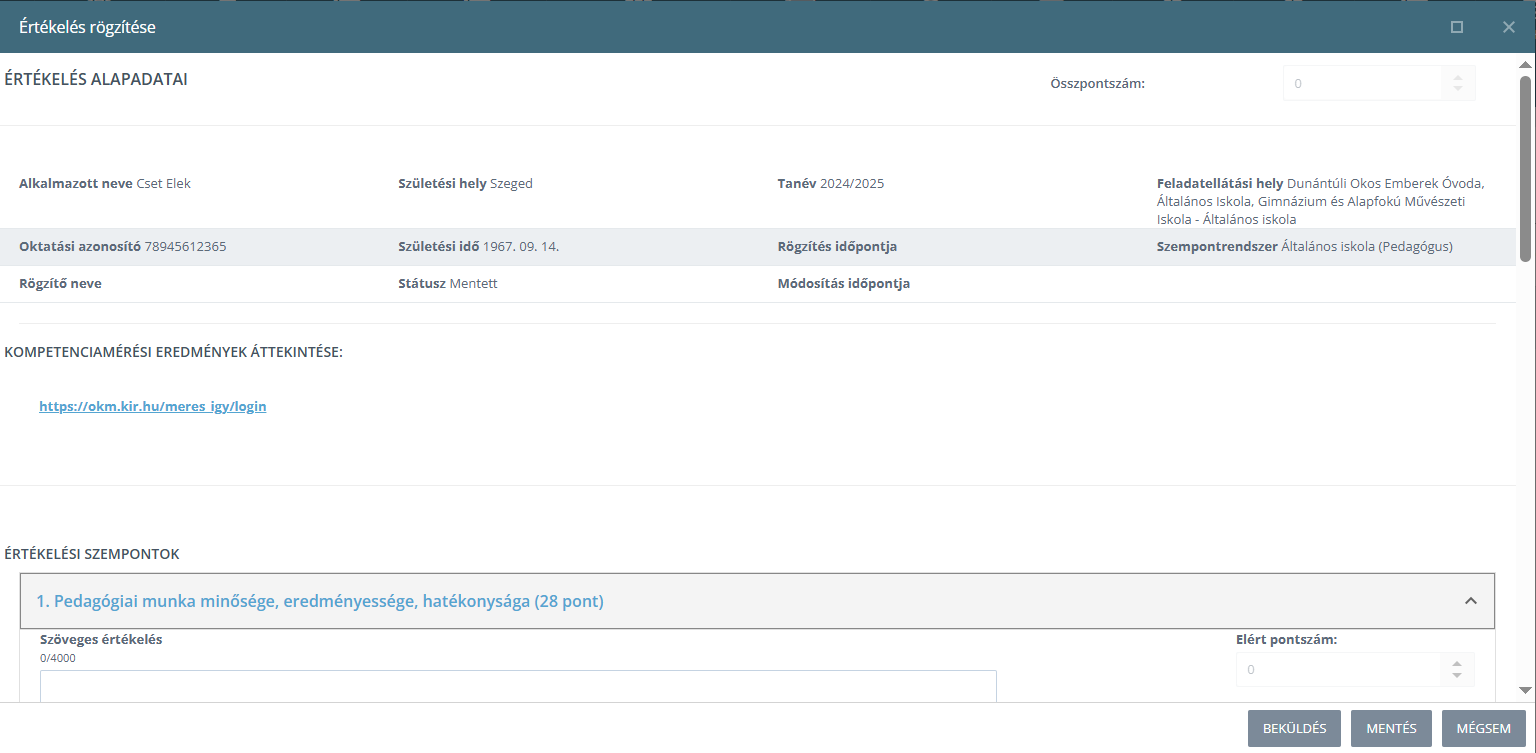Viewport: 1536px width, 753px height.
Task: Click the Módosítás időpontja label
Action: point(844,284)
